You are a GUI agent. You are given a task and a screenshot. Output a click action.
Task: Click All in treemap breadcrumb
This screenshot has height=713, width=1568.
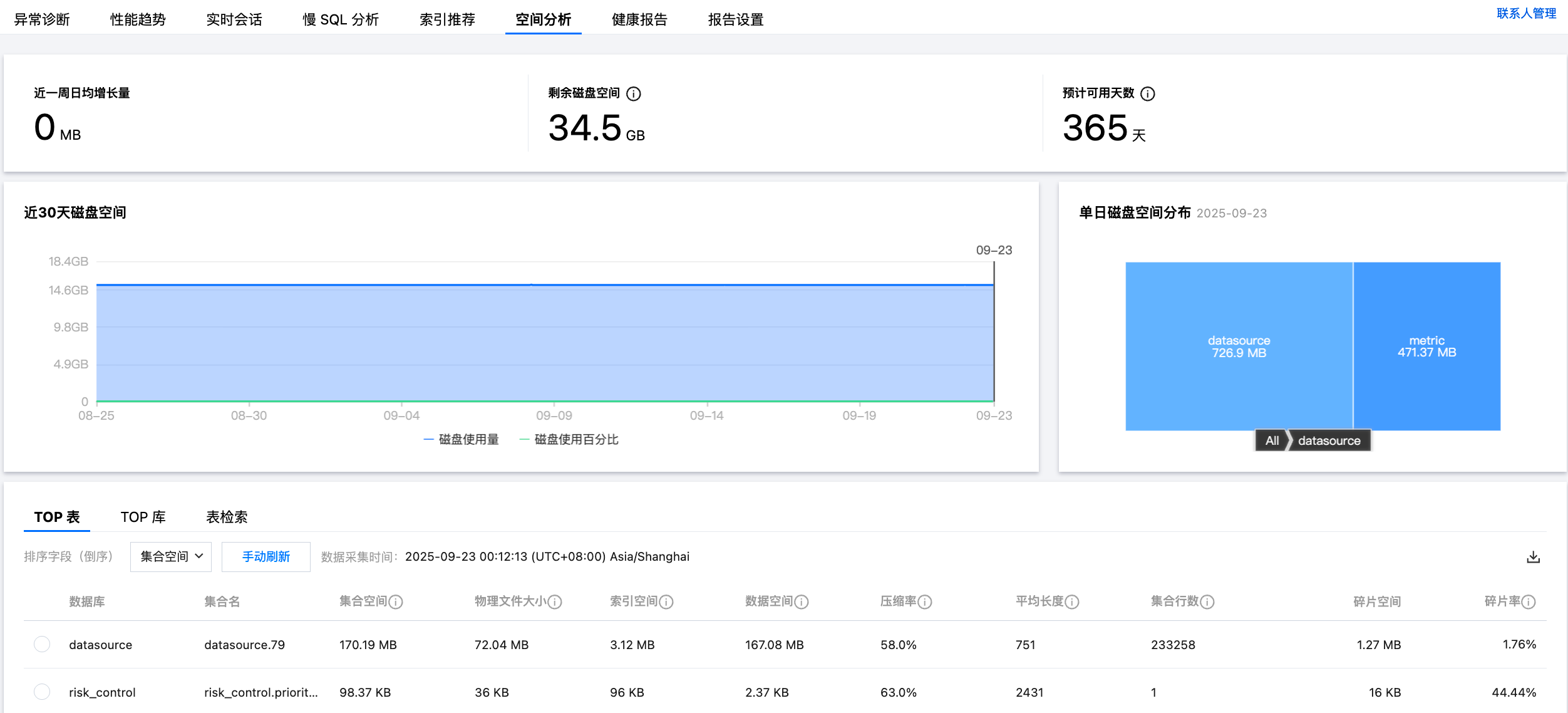pyautogui.click(x=1272, y=440)
